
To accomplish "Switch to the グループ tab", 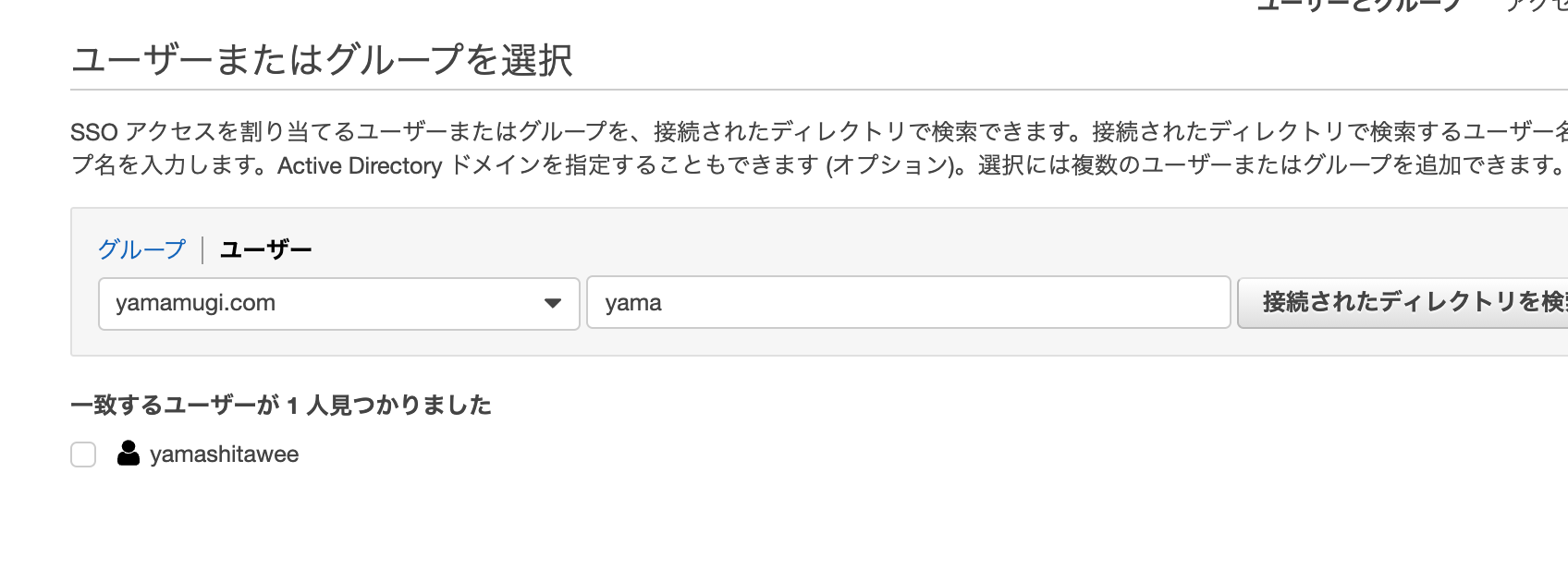I will pyautogui.click(x=142, y=249).
